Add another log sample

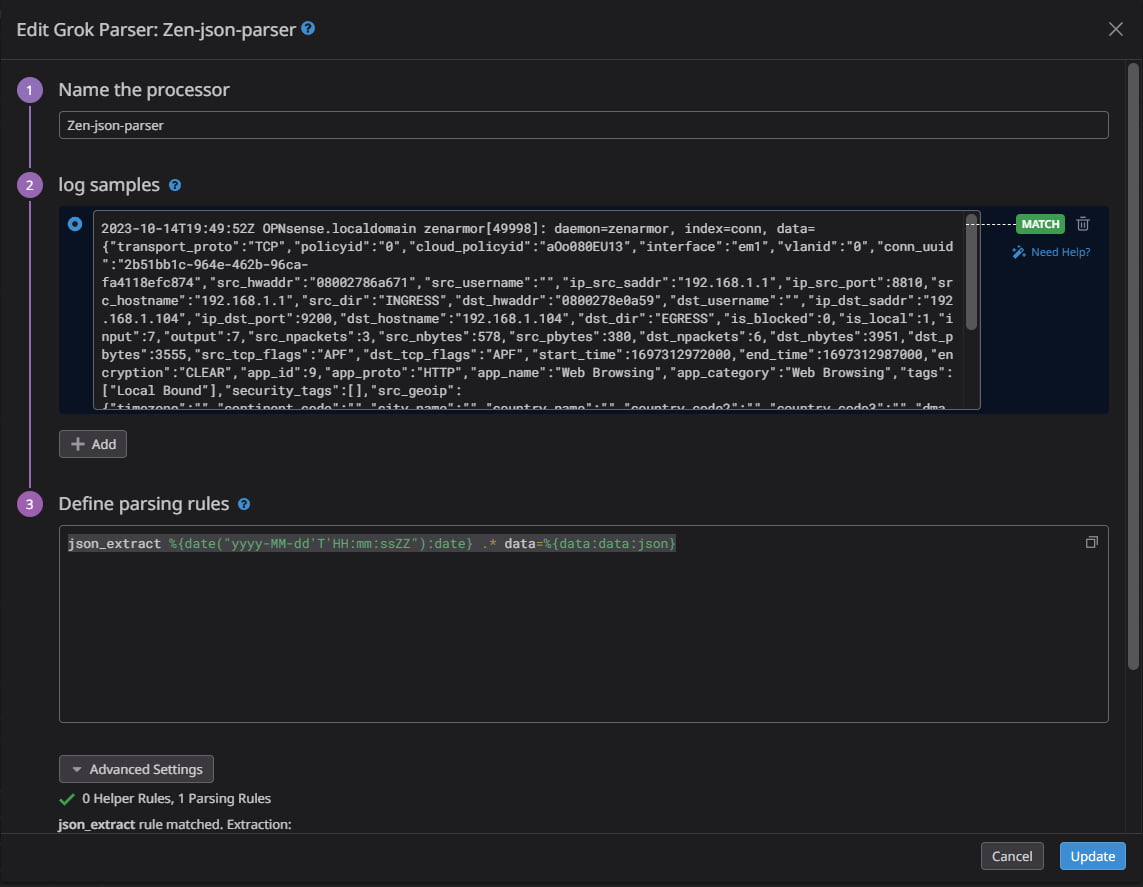tap(93, 444)
